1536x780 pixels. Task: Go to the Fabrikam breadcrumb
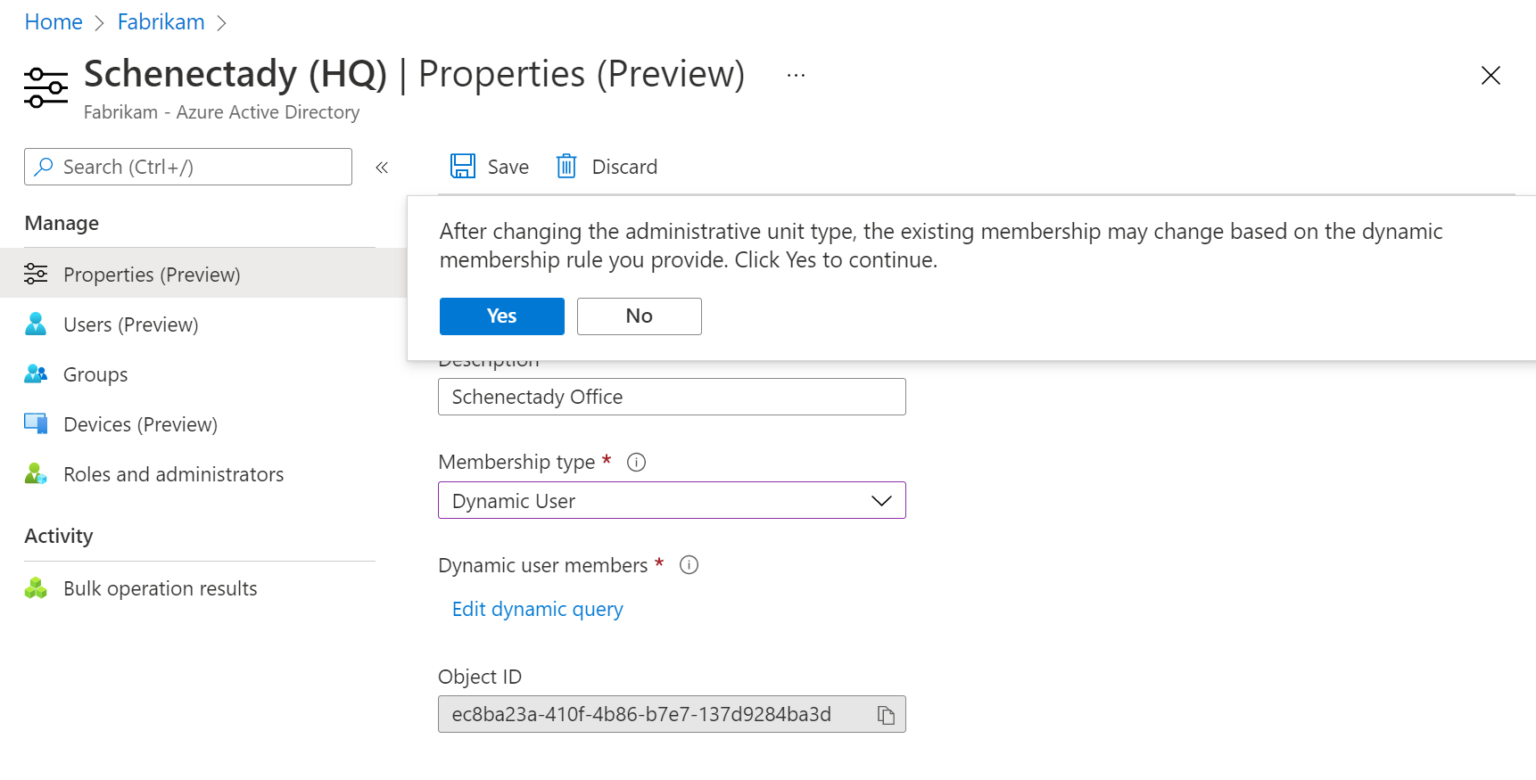(161, 22)
